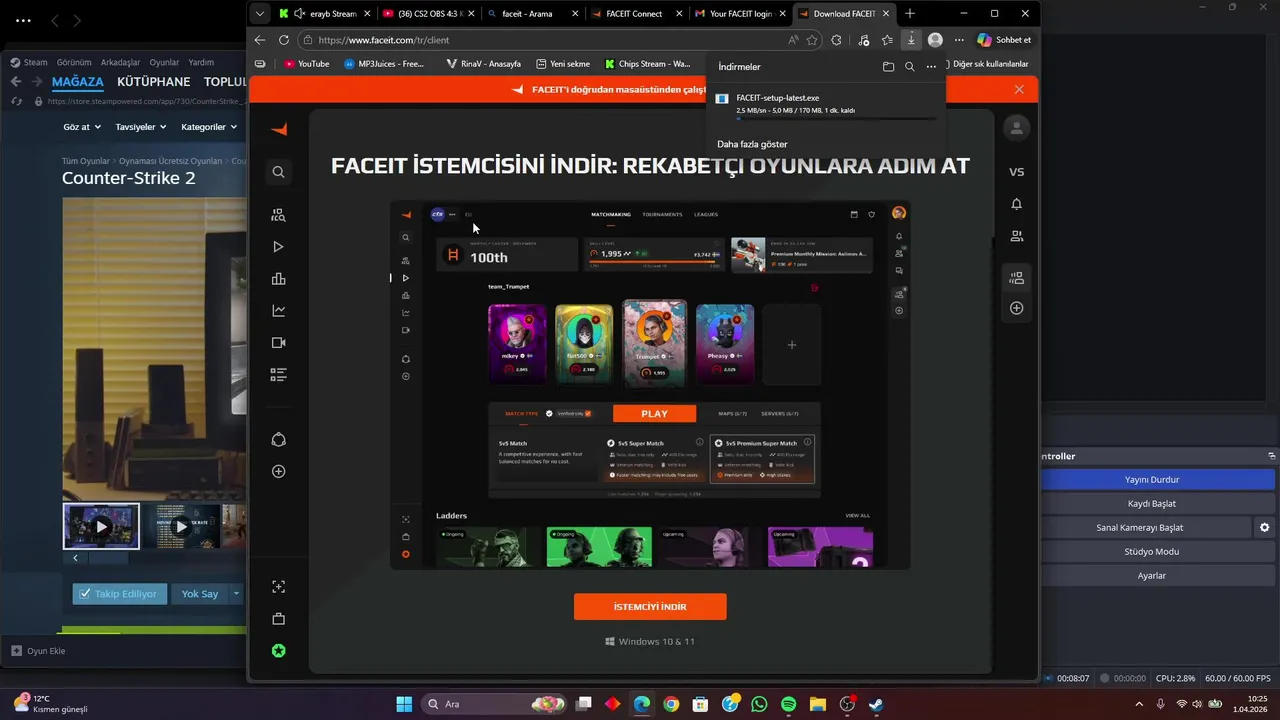Screen dimensions: 1280x720
Task: Open virtual camera settings gear in OBS
Action: [x=1265, y=528]
